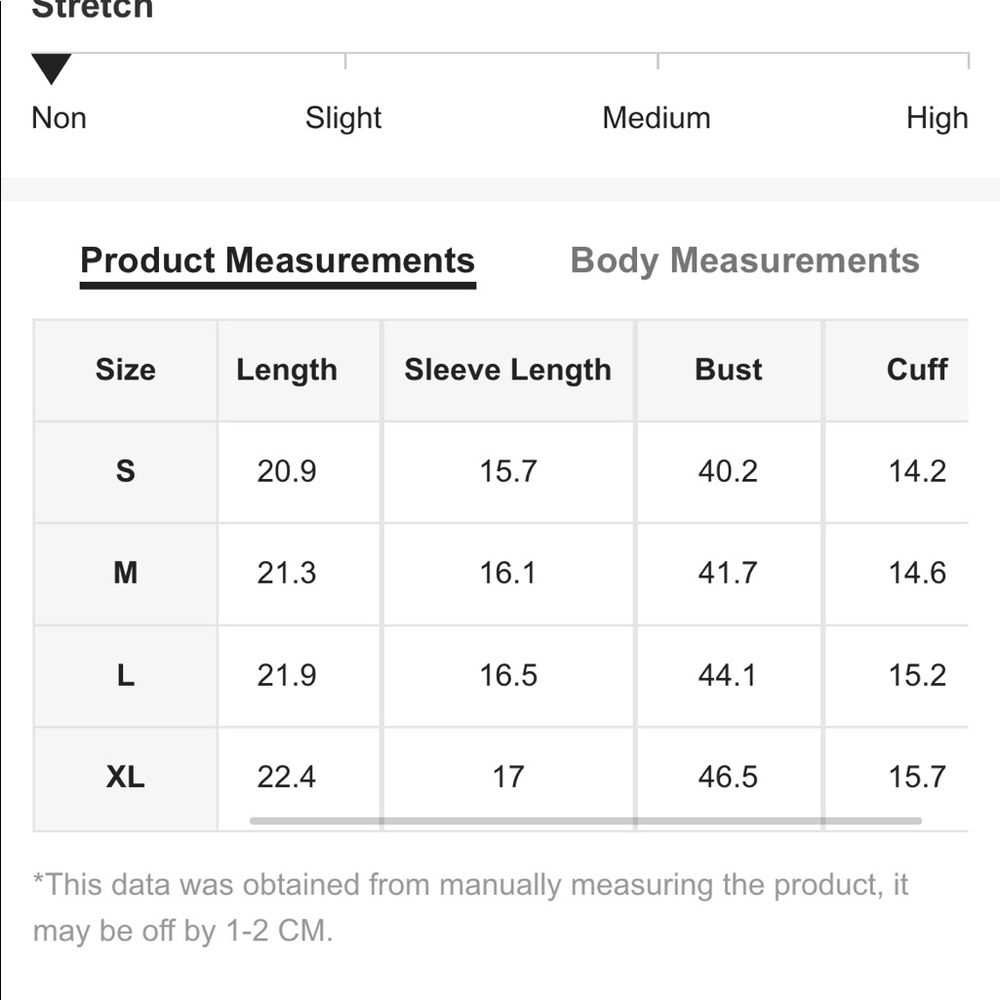Image resolution: width=1000 pixels, height=1000 pixels.
Task: Click the Cuff column header
Action: pos(916,370)
